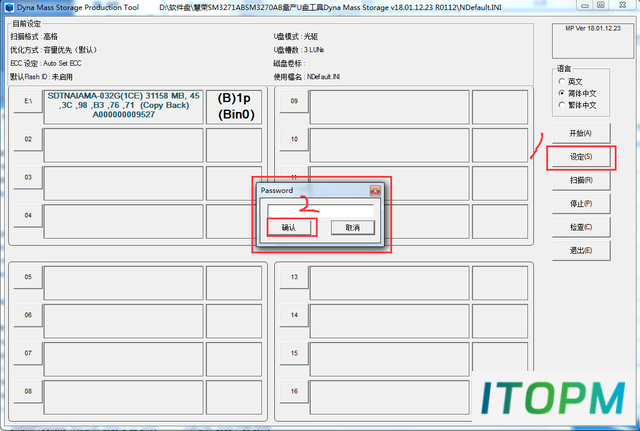Click the 开始(A) start button

(581, 133)
